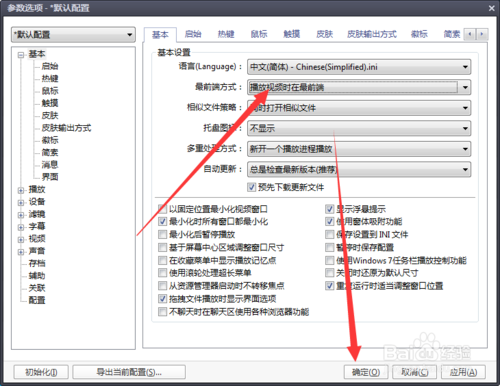The image size is (500, 386).
Task: Select 皮肤输出方式 in the tree
Action: pos(66,128)
